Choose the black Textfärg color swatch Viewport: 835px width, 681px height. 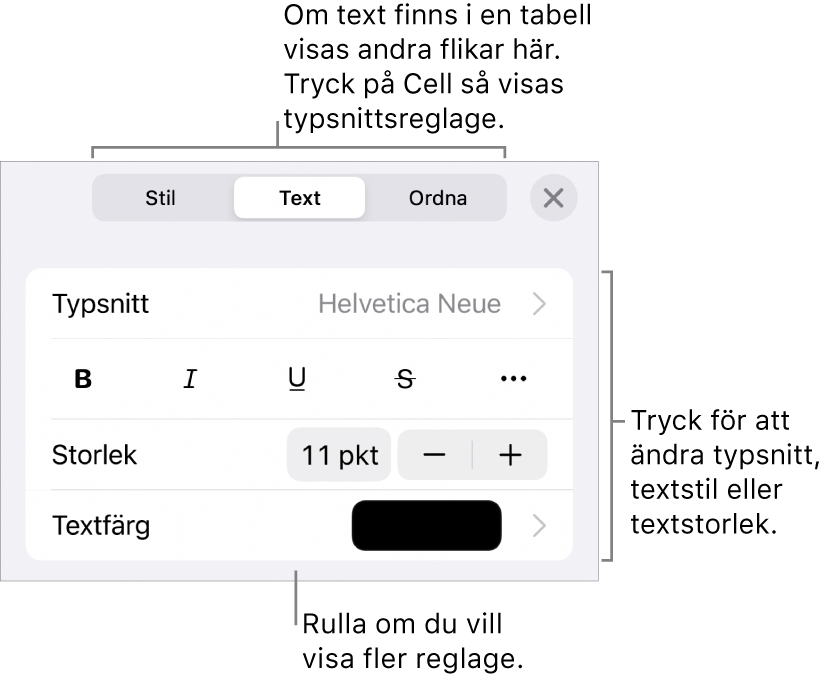pos(427,525)
